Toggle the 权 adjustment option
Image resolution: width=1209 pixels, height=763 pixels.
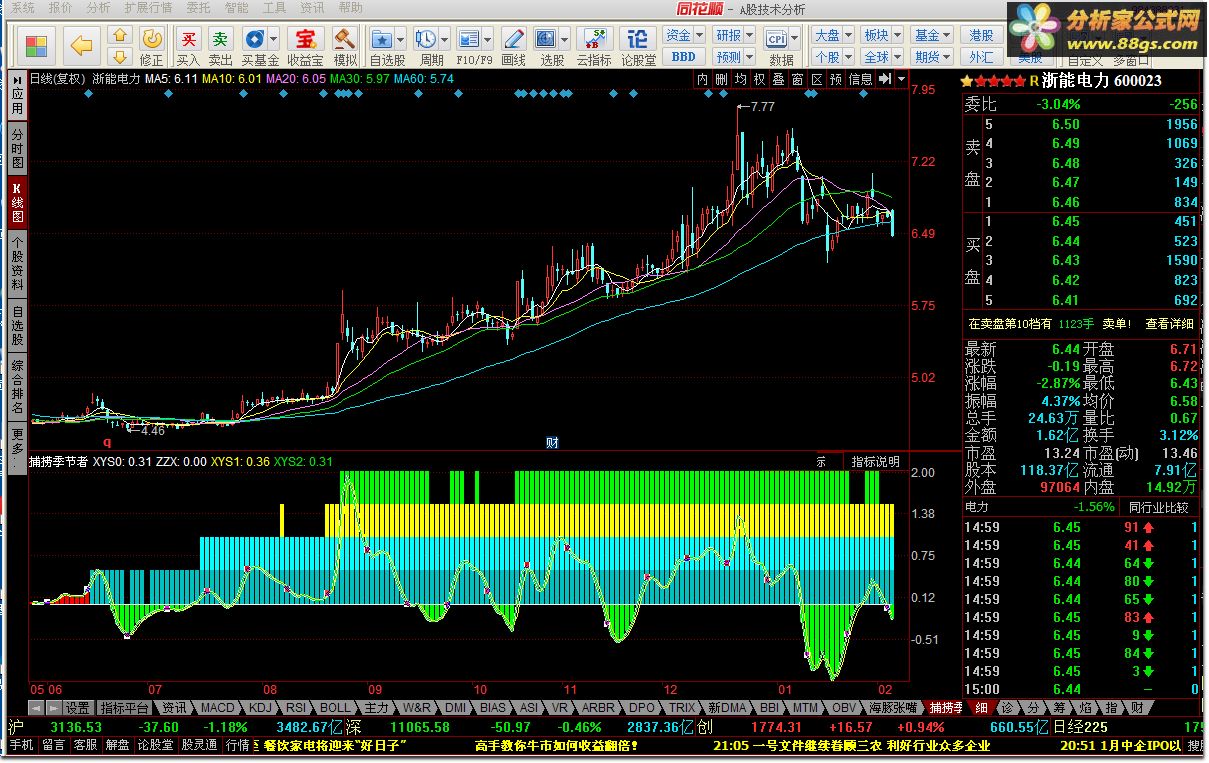pos(759,78)
